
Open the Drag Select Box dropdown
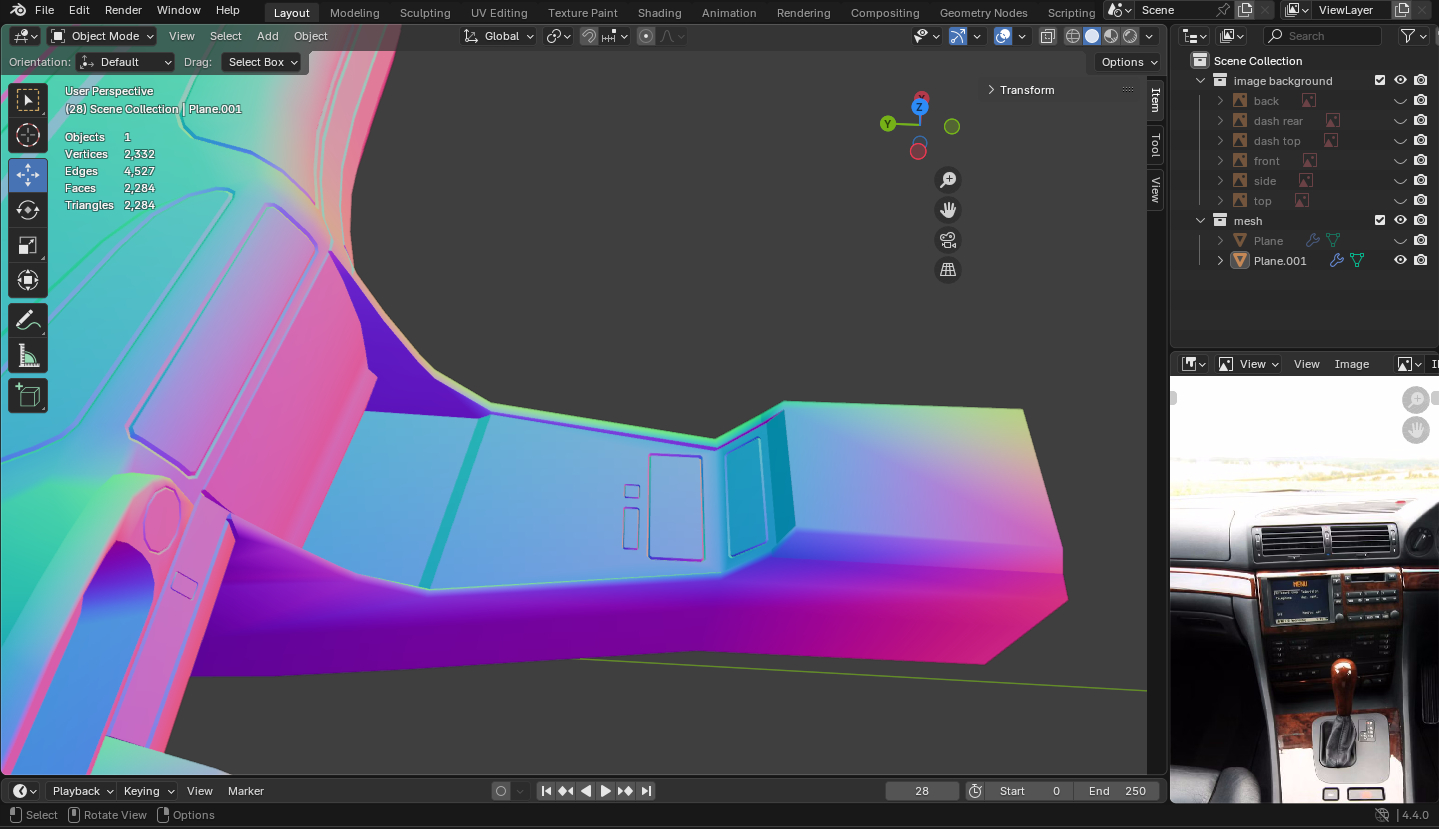pyautogui.click(x=262, y=62)
